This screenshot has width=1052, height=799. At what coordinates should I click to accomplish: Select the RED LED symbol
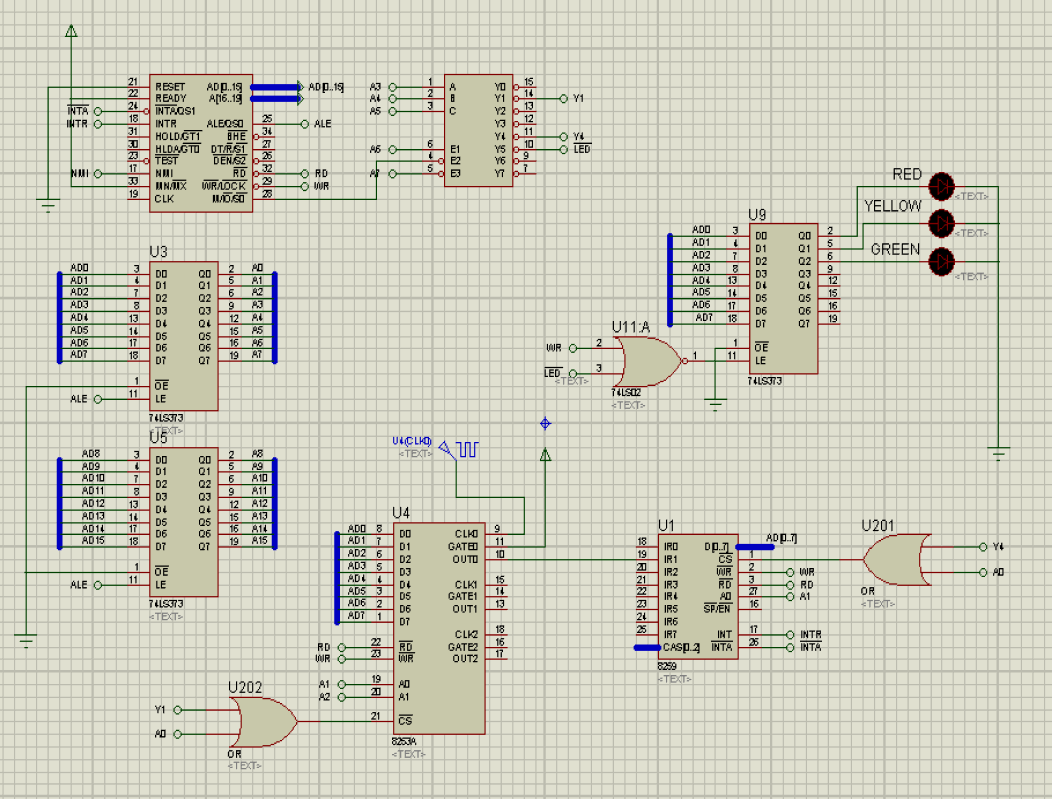click(941, 186)
